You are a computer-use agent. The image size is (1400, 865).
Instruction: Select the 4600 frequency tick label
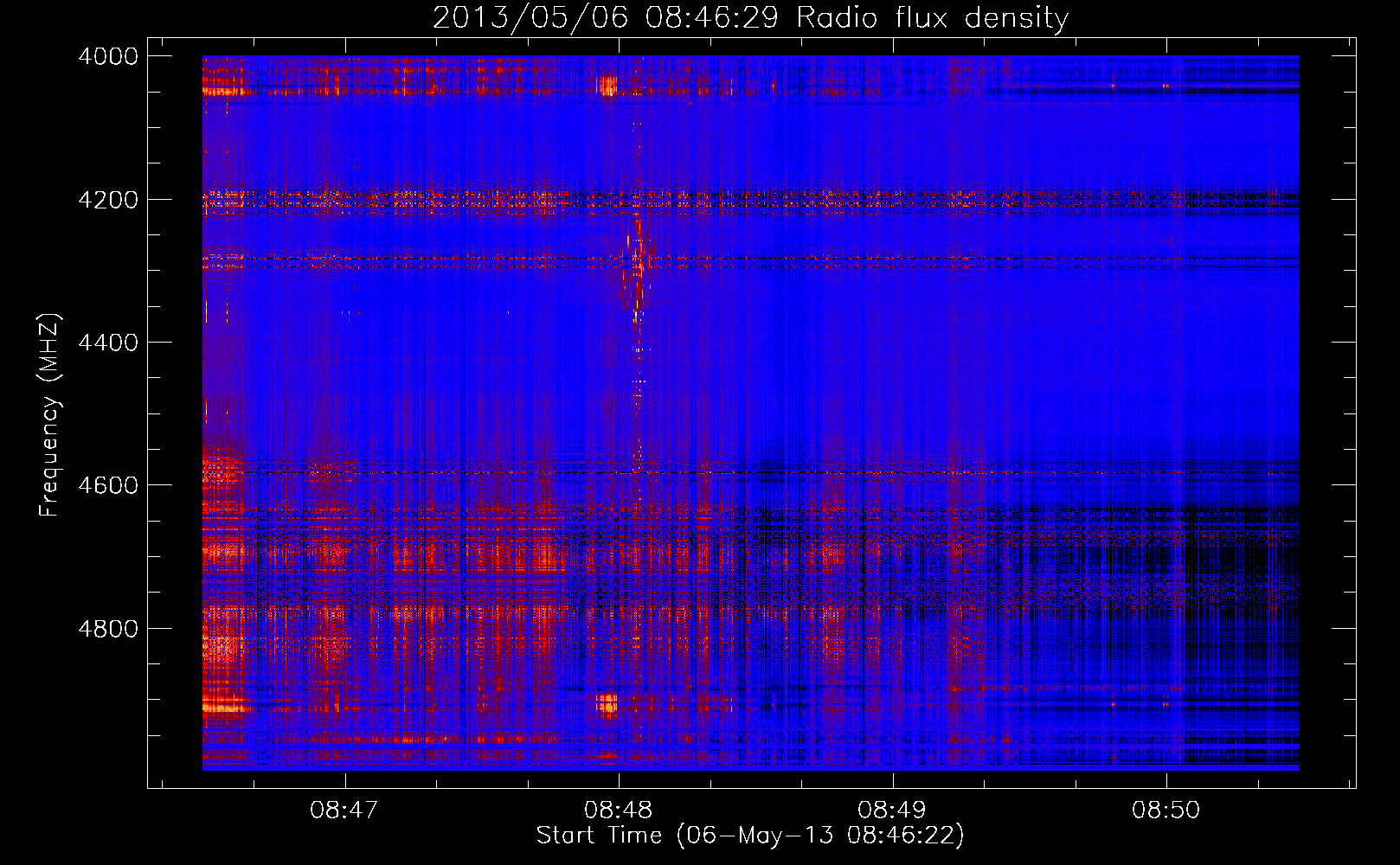[x=108, y=485]
